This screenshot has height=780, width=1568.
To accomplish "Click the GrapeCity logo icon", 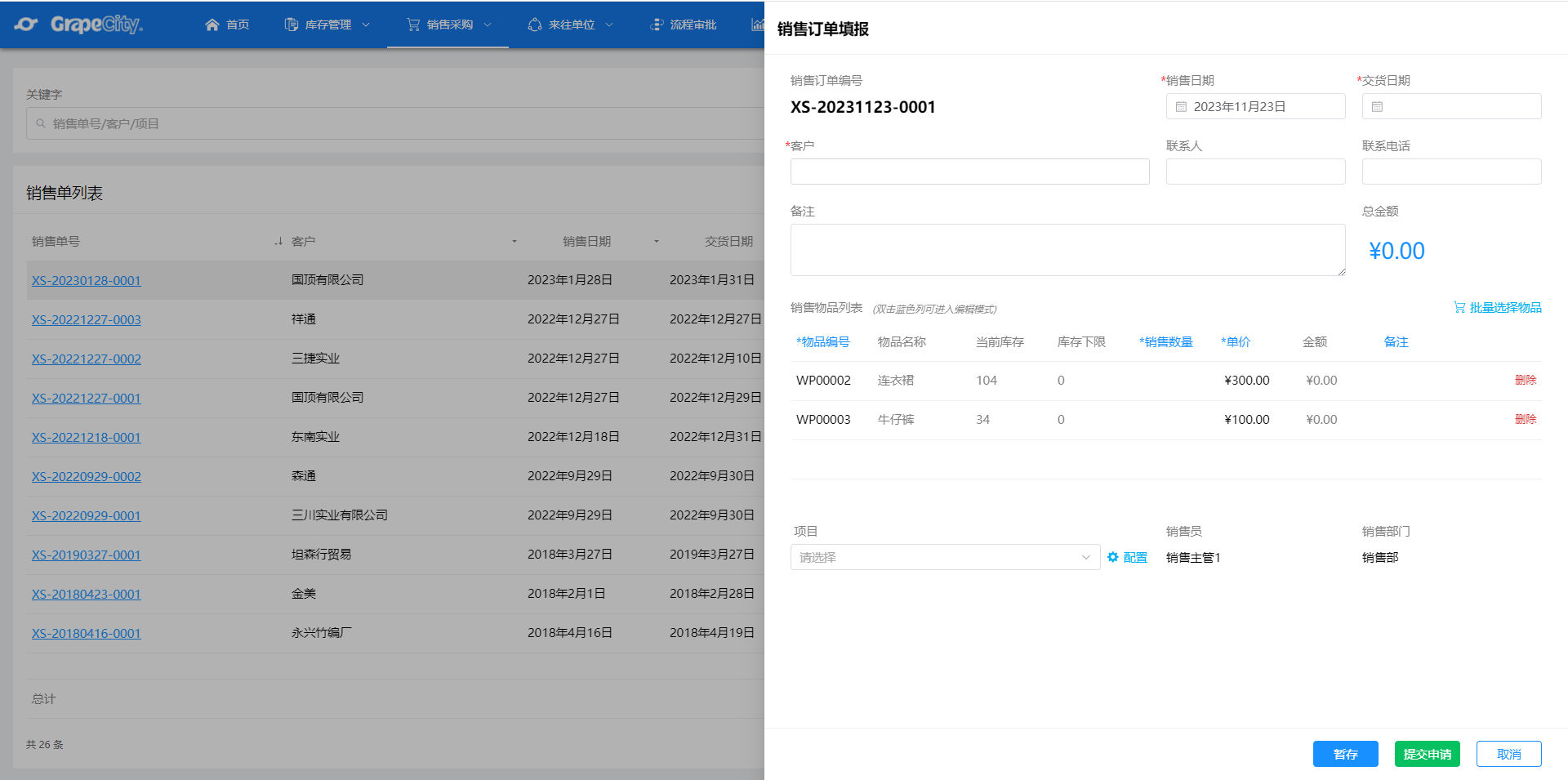I will (x=26, y=25).
